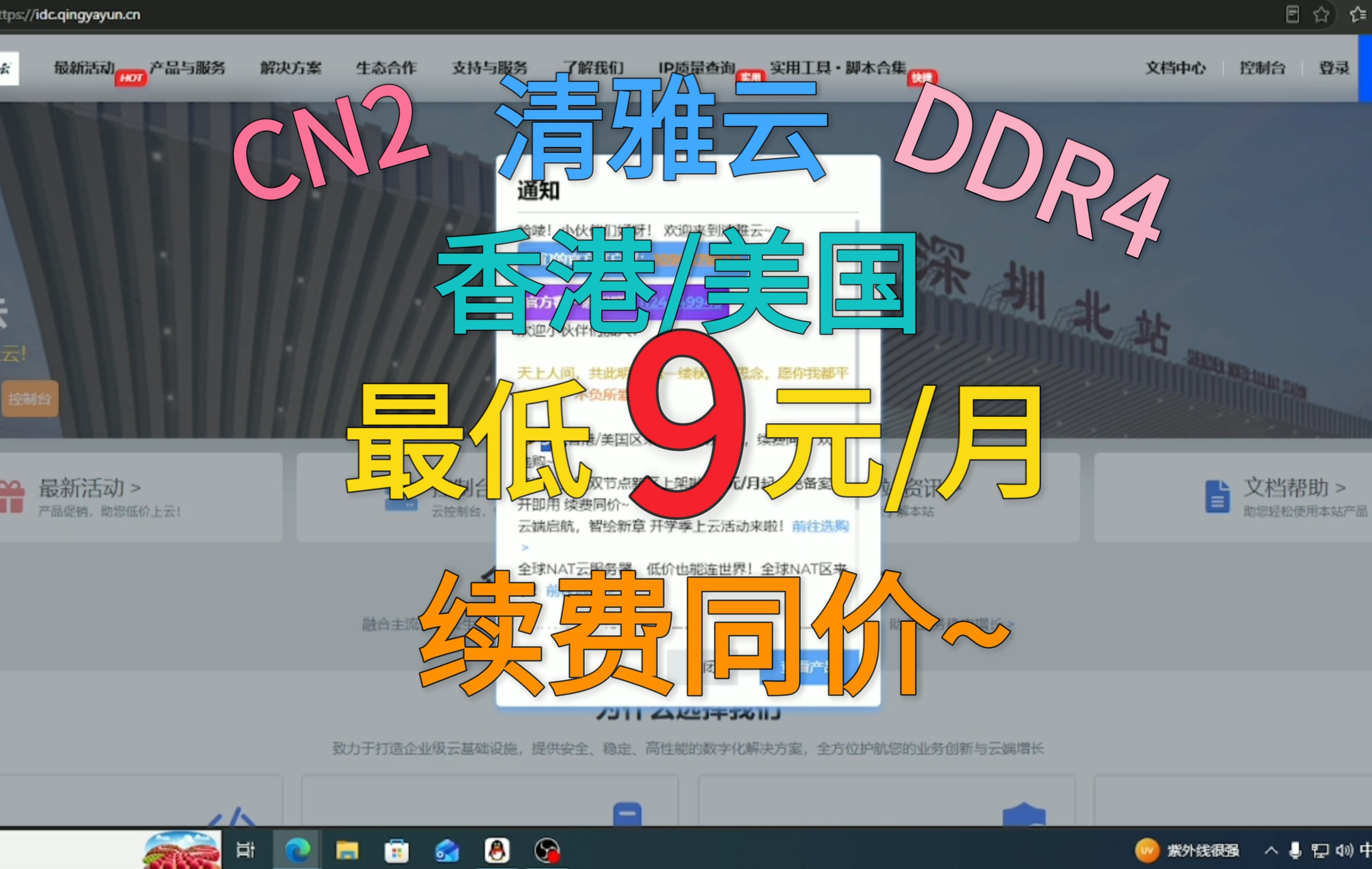Open OBS Studio from the taskbar

click(547, 850)
